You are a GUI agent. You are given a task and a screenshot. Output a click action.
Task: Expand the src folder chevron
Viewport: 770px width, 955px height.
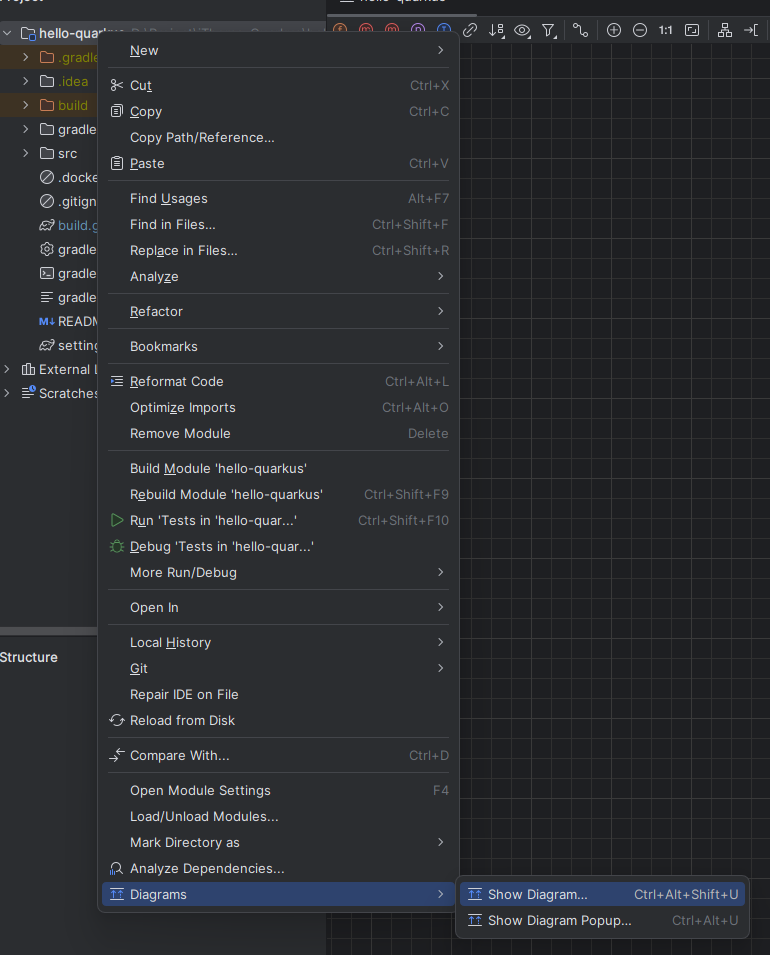point(26,153)
